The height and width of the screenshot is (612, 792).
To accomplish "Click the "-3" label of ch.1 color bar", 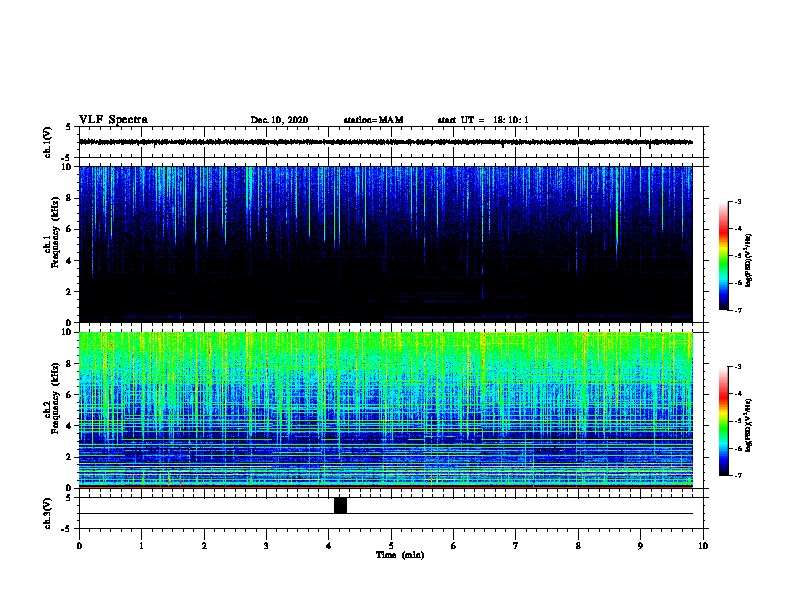I will (737, 201).
